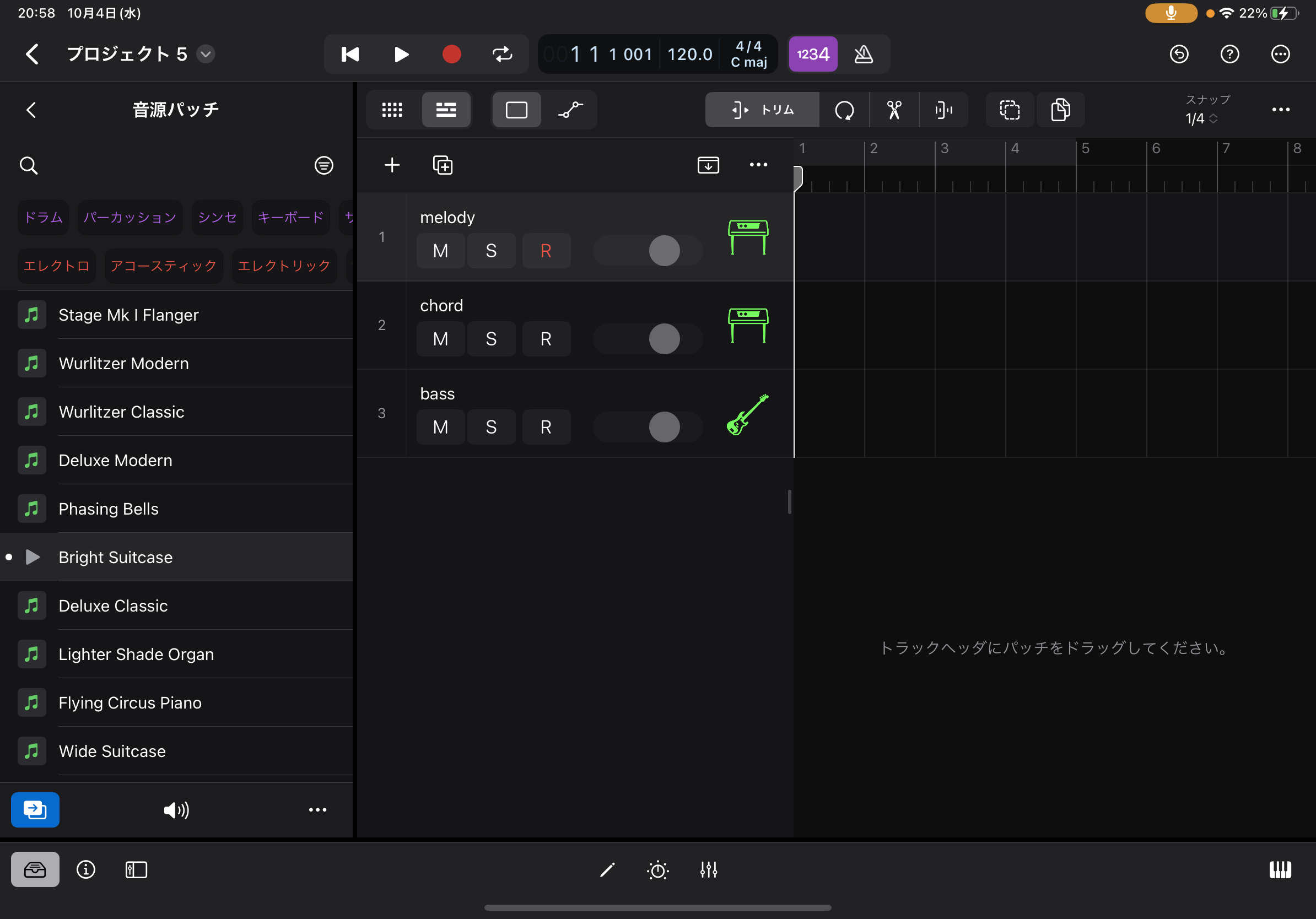Open track header more options dots
Image resolution: width=1316 pixels, height=919 pixels.
point(758,166)
